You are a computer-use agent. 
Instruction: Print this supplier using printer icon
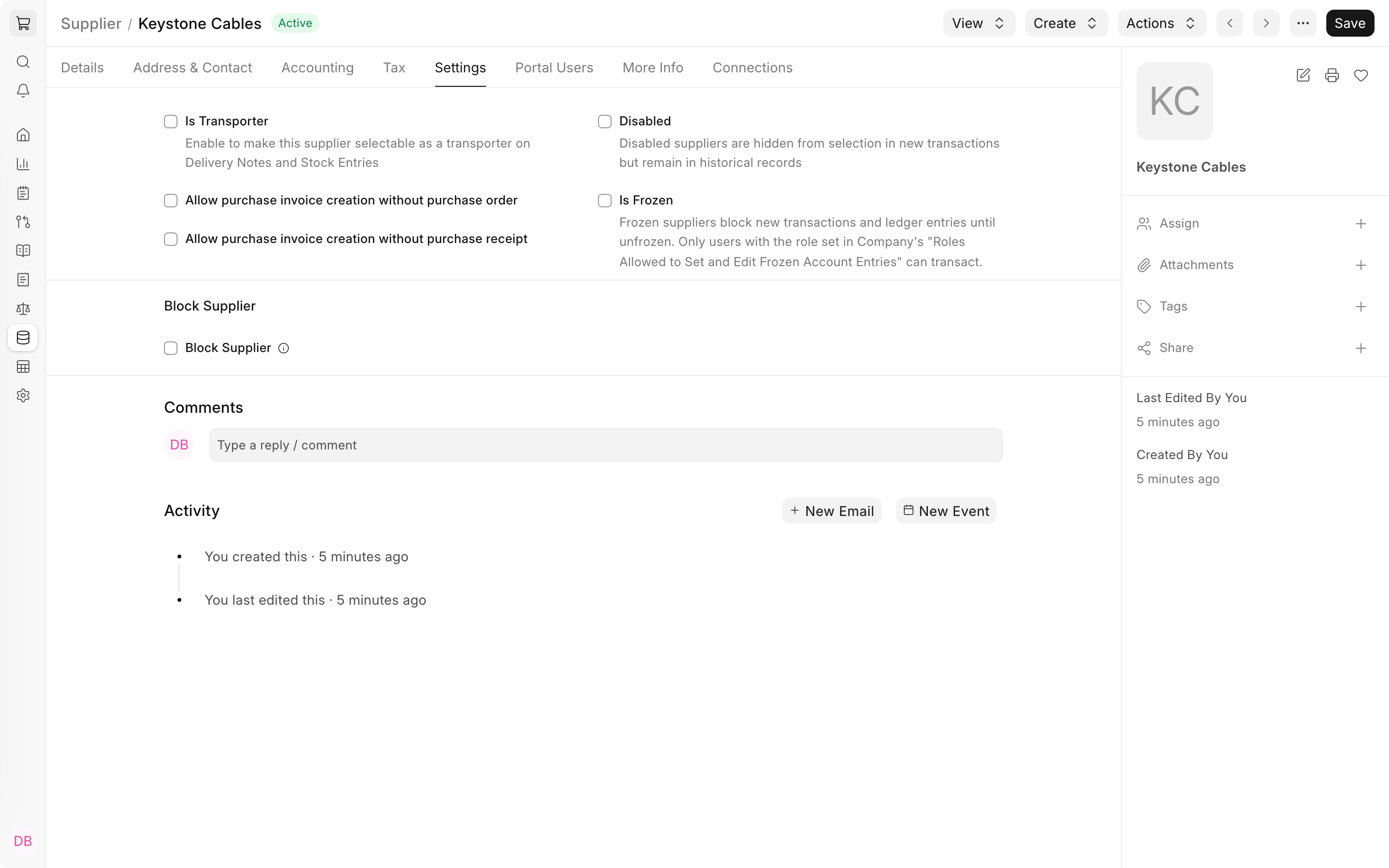1332,75
